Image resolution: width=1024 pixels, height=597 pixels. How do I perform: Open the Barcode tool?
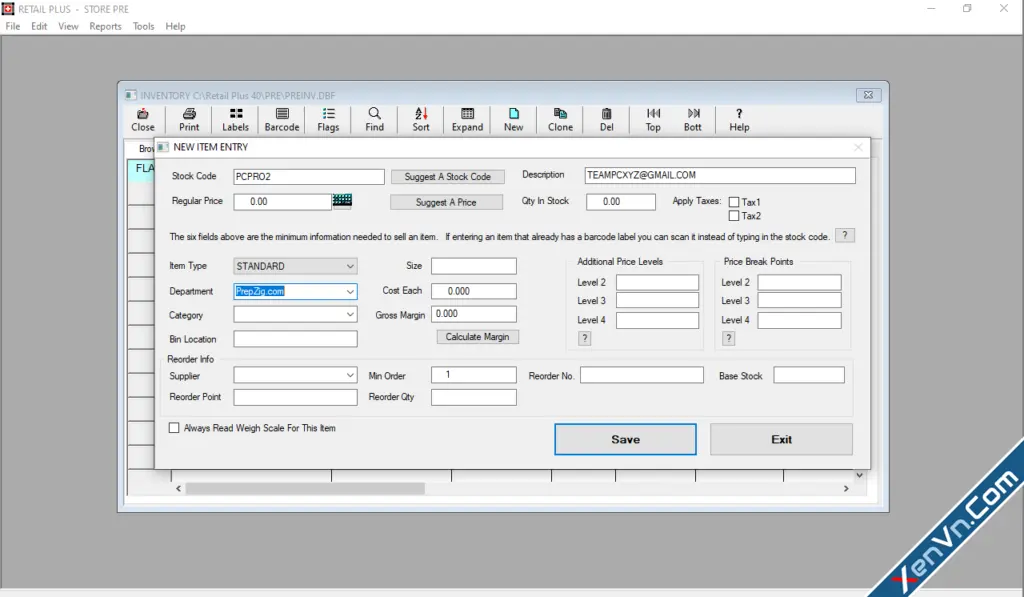pos(281,120)
